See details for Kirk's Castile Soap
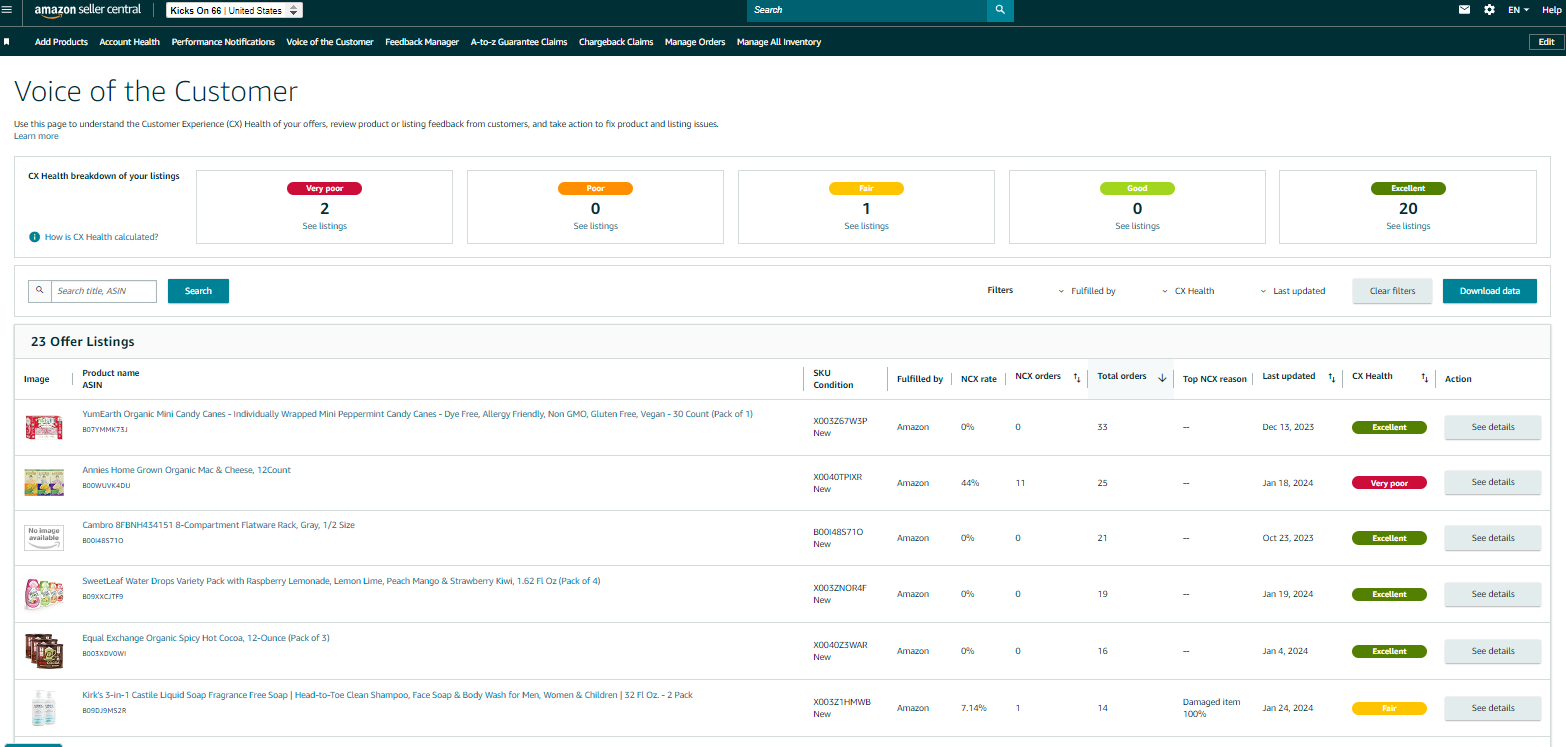This screenshot has width=1566, height=747. [x=1493, y=708]
